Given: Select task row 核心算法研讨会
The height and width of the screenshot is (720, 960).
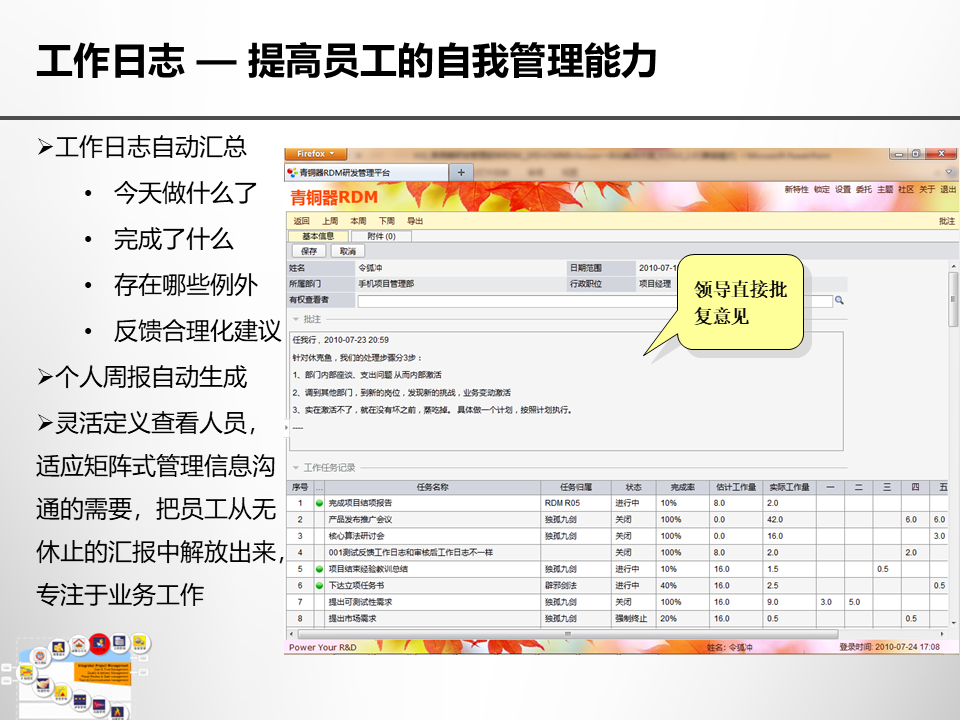Looking at the screenshot, I should click(617, 536).
